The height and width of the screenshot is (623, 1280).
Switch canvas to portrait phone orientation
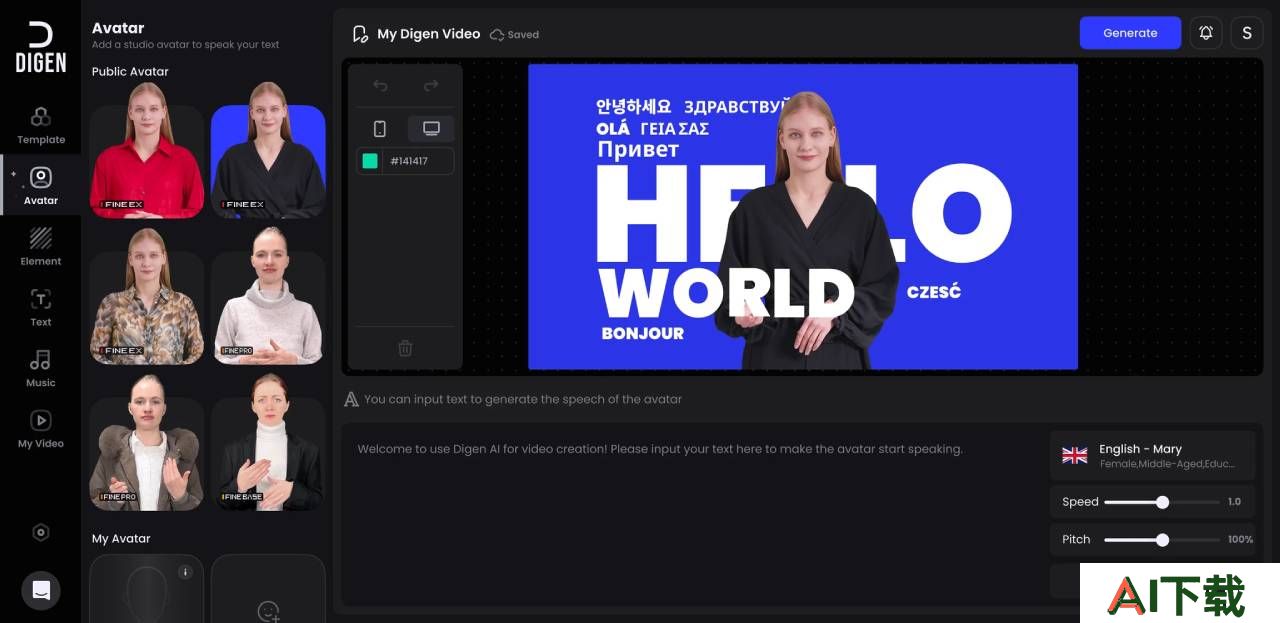click(380, 129)
